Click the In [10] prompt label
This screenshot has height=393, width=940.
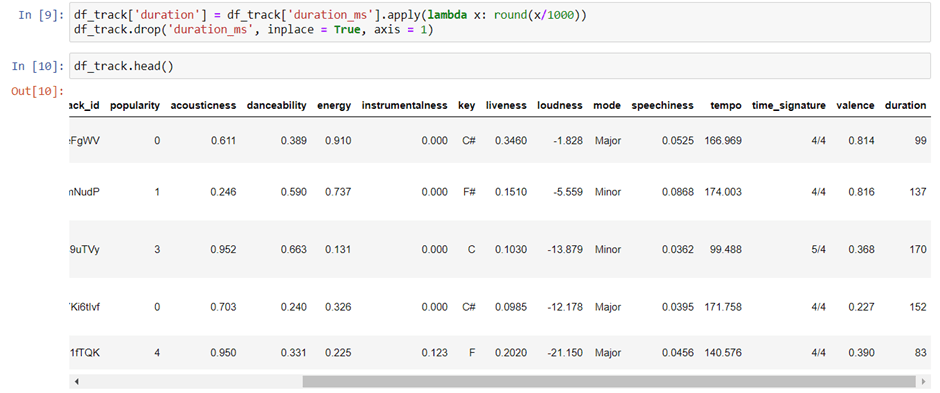click(x=37, y=66)
